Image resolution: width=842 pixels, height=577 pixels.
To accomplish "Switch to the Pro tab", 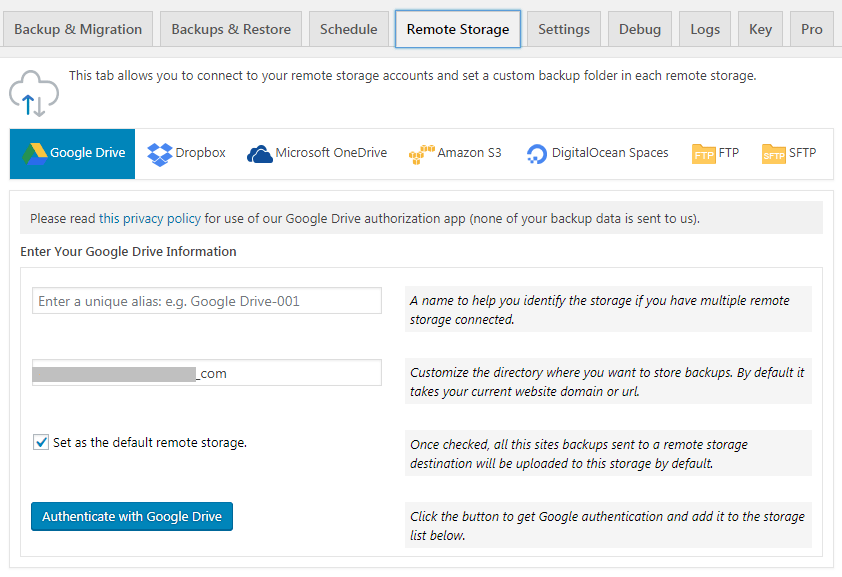I will click(x=811, y=29).
